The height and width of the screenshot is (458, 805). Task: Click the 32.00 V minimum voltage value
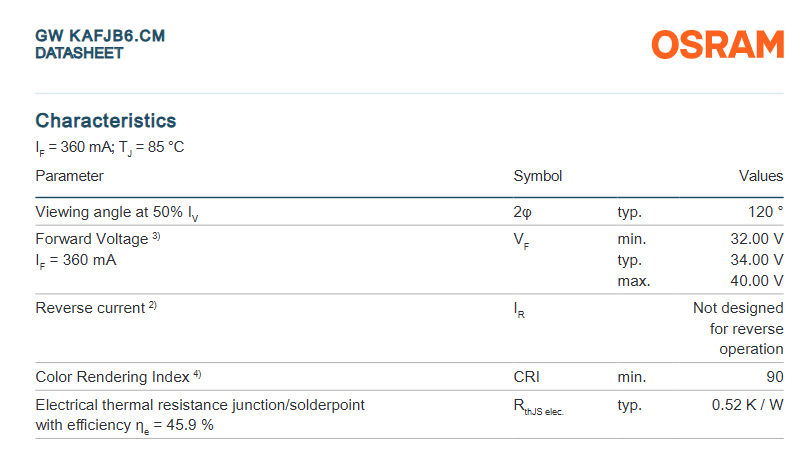click(x=757, y=239)
